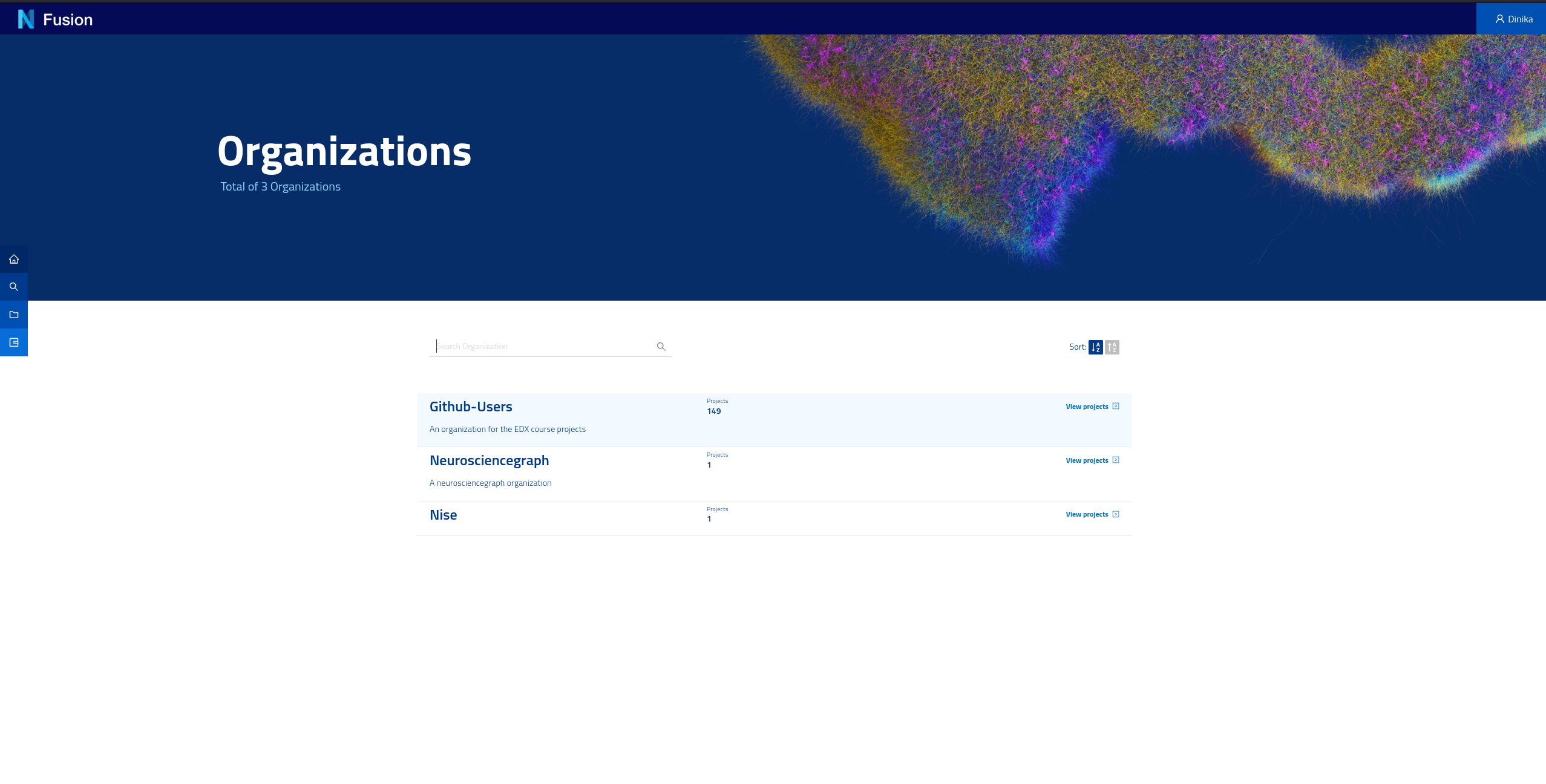Viewport: 1546px width, 784px height.
Task: Sort organizations Z to A descending
Action: [x=1112, y=347]
